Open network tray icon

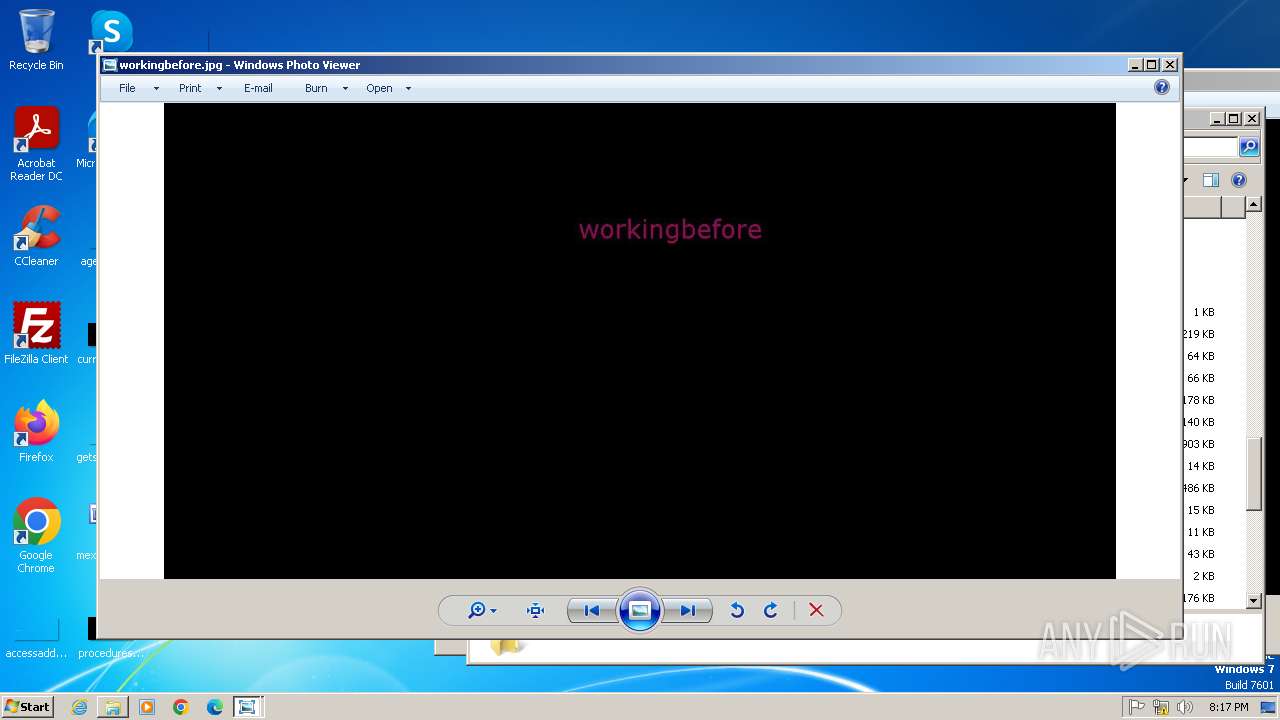point(1161,707)
